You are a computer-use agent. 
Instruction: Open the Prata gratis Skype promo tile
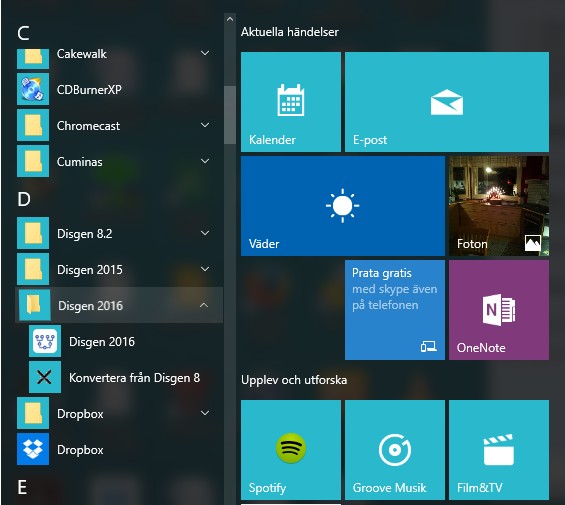395,310
